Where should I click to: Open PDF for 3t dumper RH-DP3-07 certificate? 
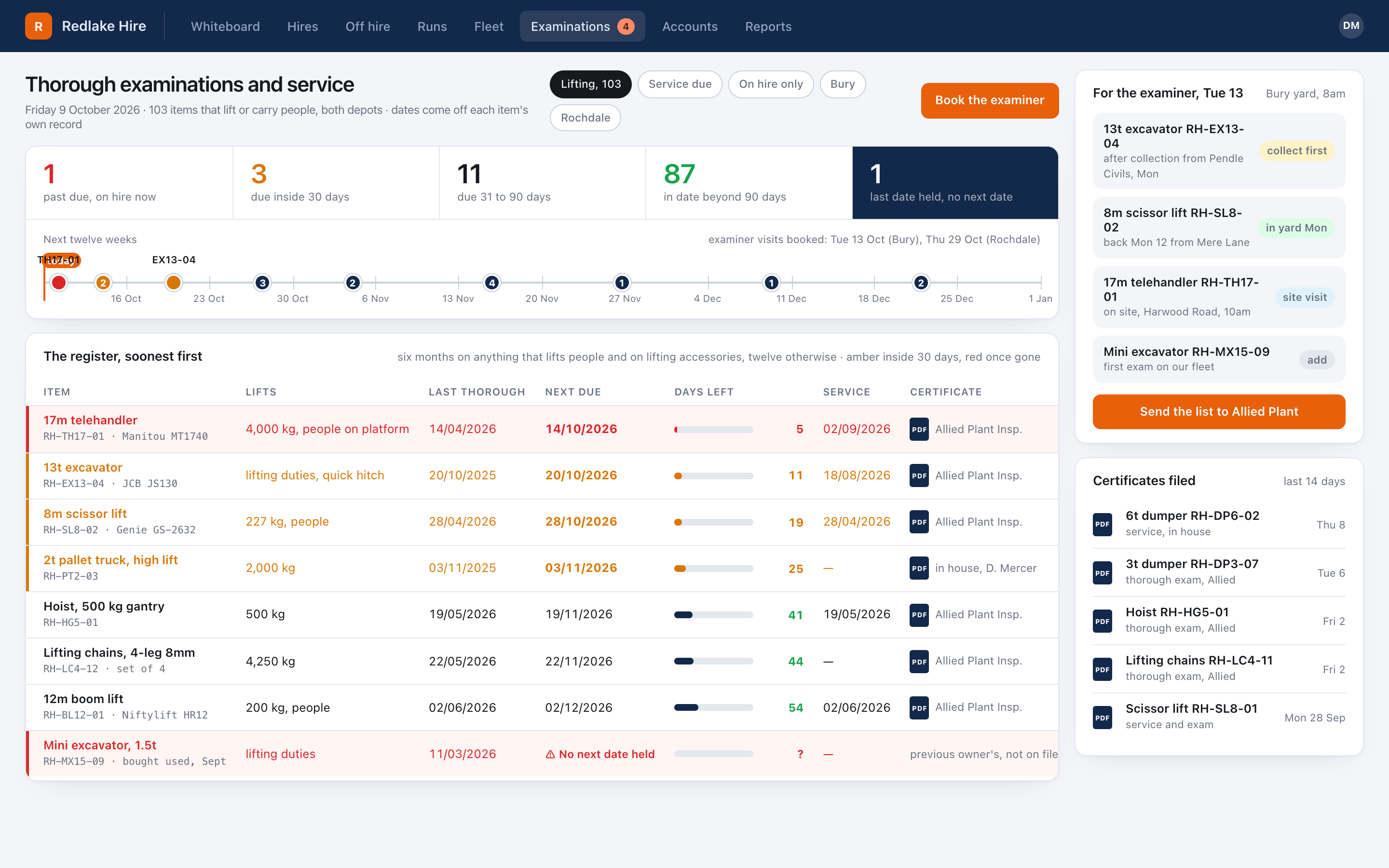coord(1102,573)
